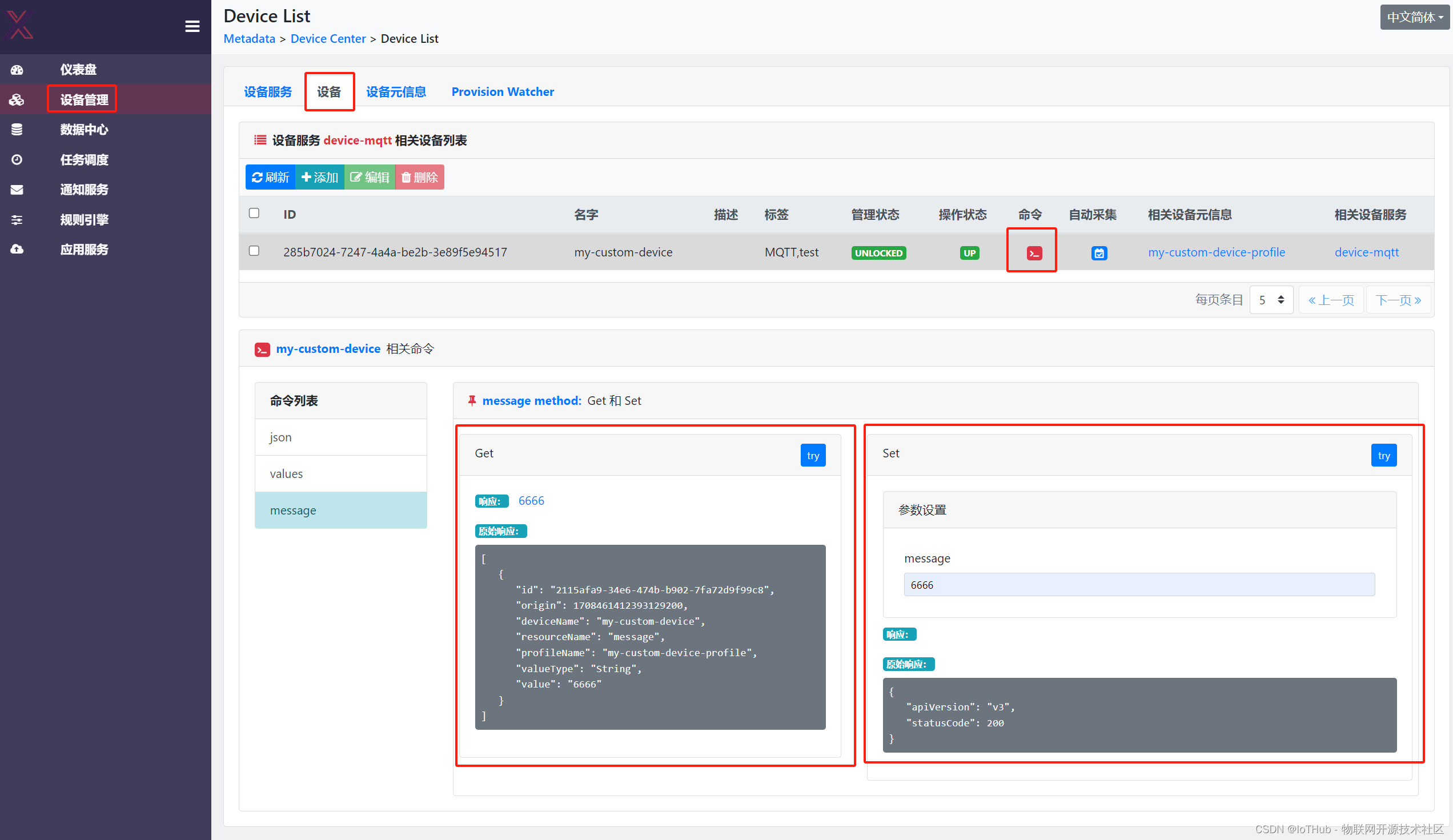Open 通知服务 in the sidebar
This screenshot has width=1453, height=840.
pos(84,190)
